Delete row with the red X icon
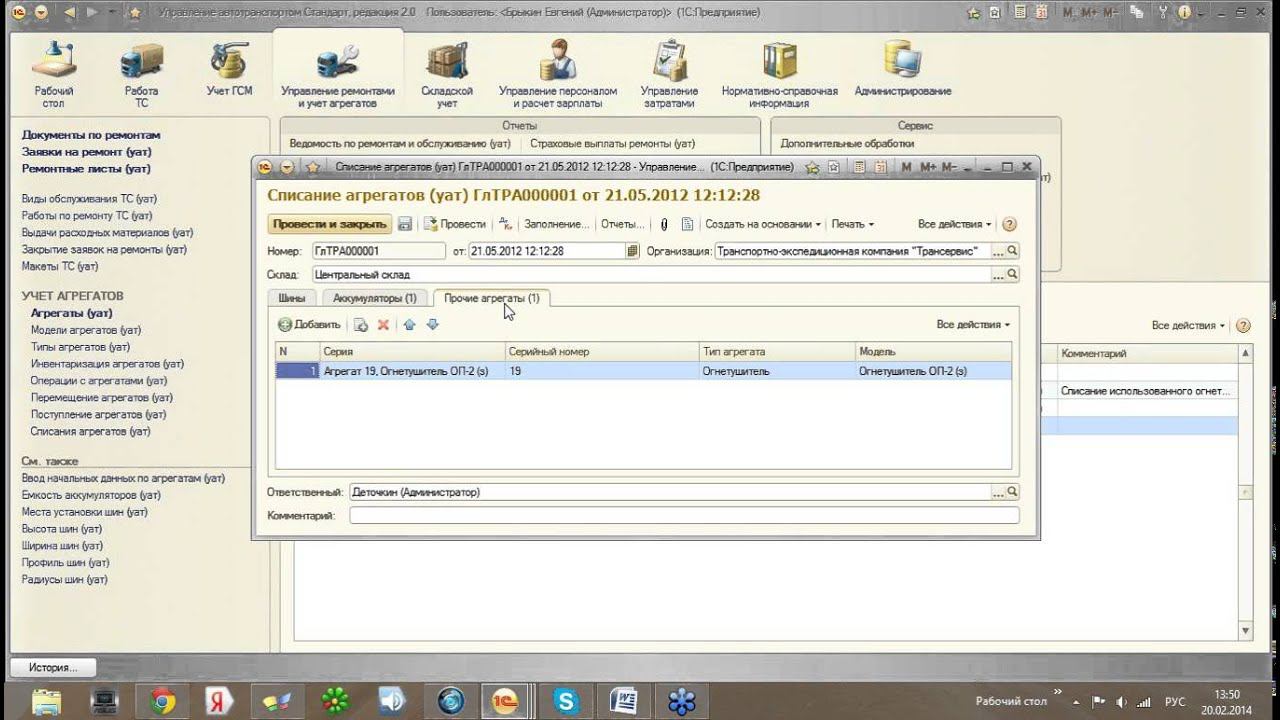 (383, 324)
